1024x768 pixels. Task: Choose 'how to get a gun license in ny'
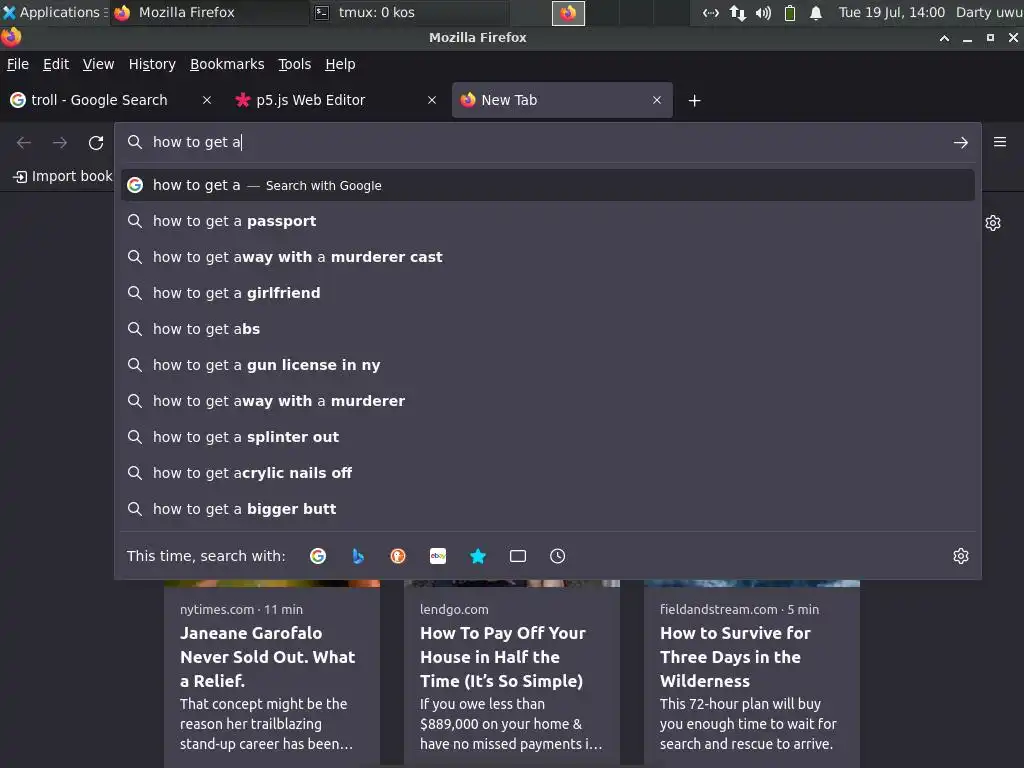coord(547,365)
